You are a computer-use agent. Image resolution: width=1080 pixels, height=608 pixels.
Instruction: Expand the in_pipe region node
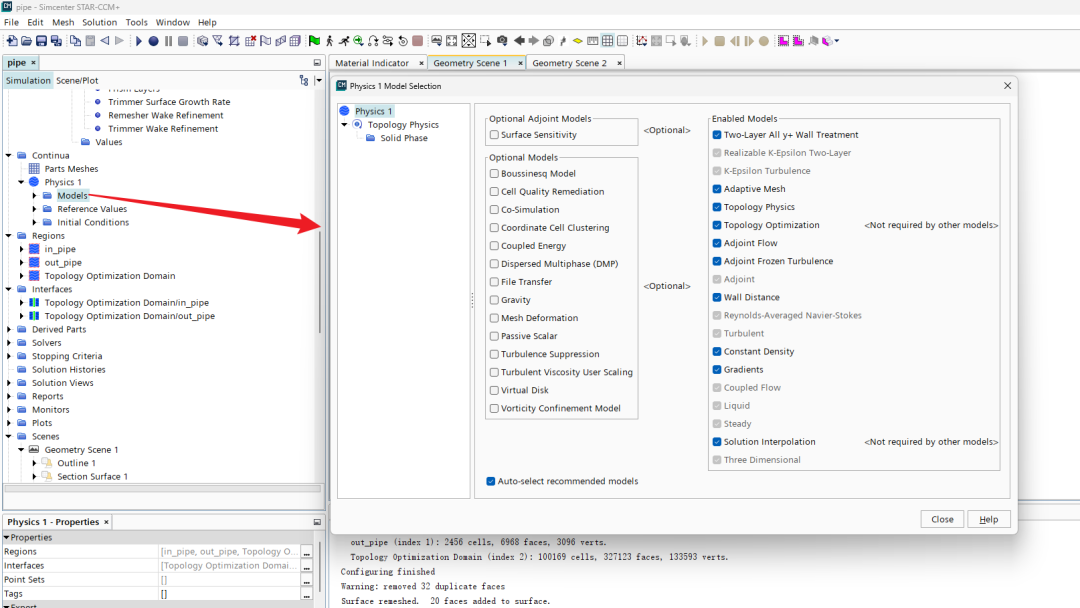point(21,249)
